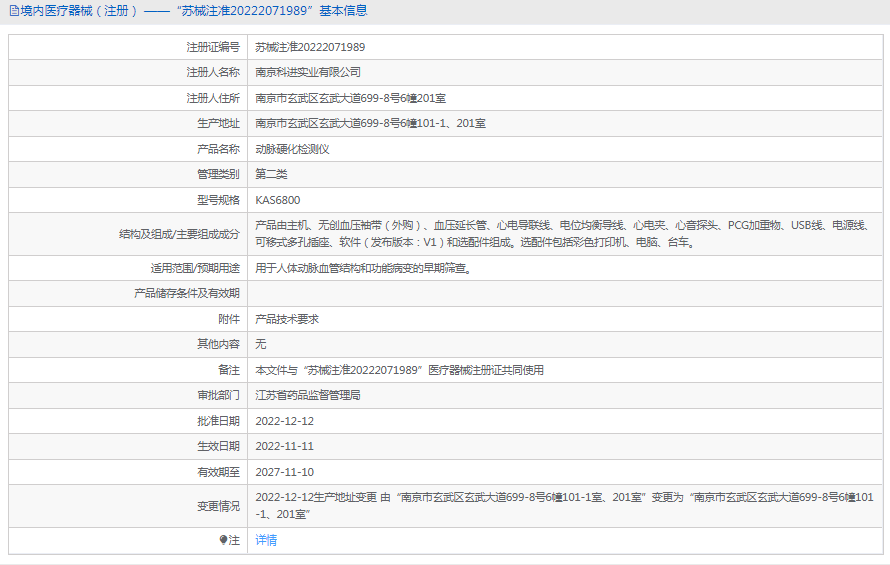Select the value 江苏省药品监督管理局
This screenshot has width=890, height=565.
tap(308, 395)
